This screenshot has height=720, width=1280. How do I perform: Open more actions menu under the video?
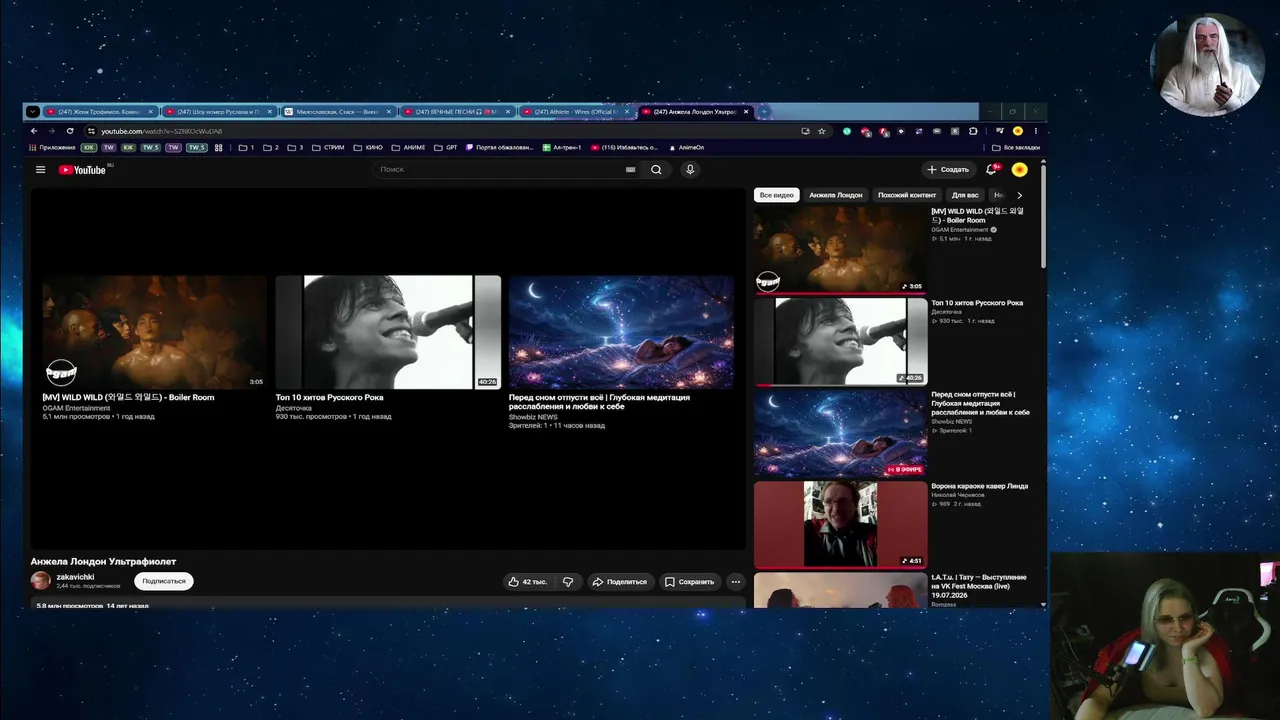pos(735,581)
